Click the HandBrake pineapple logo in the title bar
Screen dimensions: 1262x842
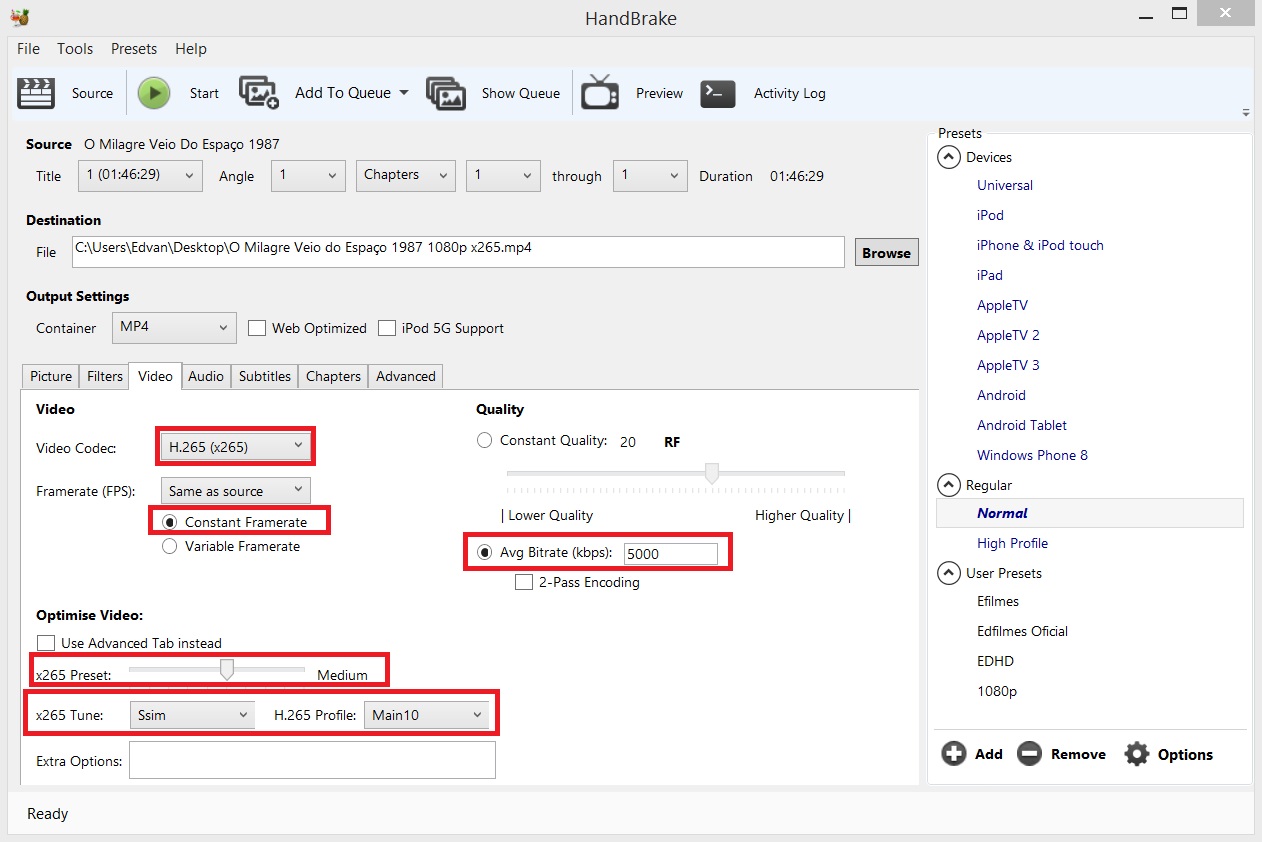(19, 17)
